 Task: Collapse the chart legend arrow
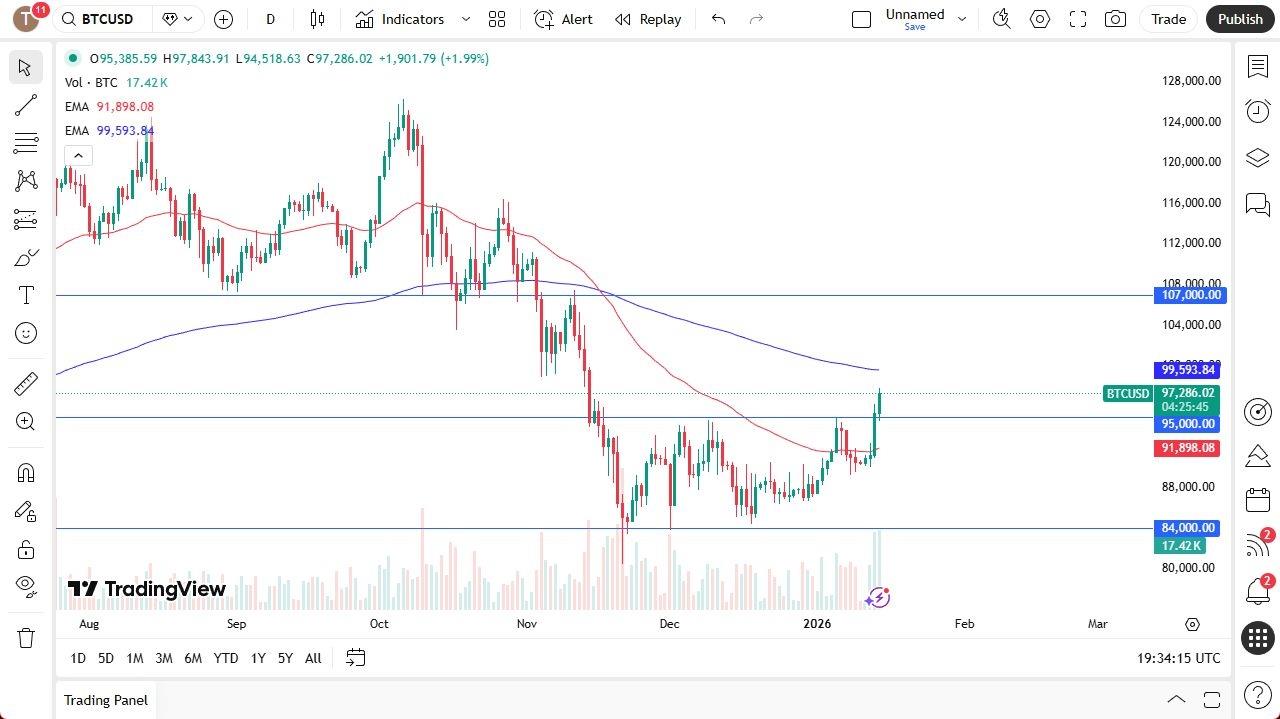[x=78, y=155]
